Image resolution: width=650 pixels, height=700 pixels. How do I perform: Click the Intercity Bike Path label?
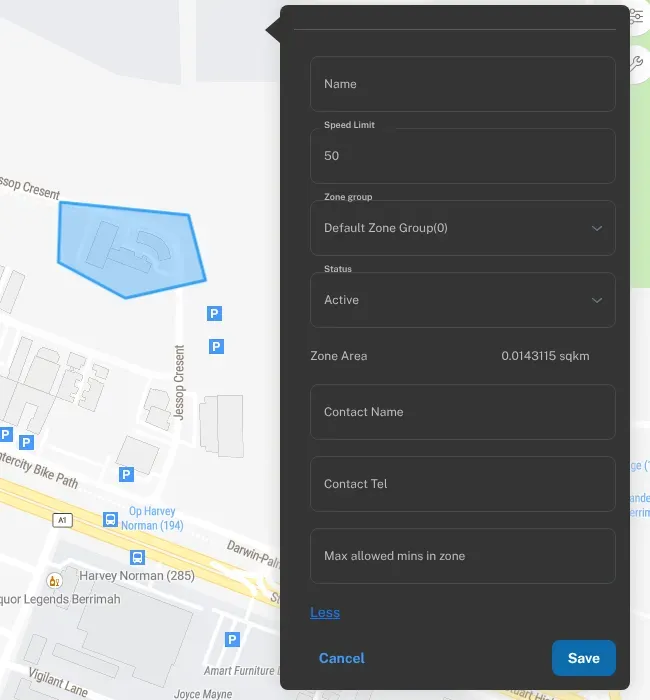(38, 470)
